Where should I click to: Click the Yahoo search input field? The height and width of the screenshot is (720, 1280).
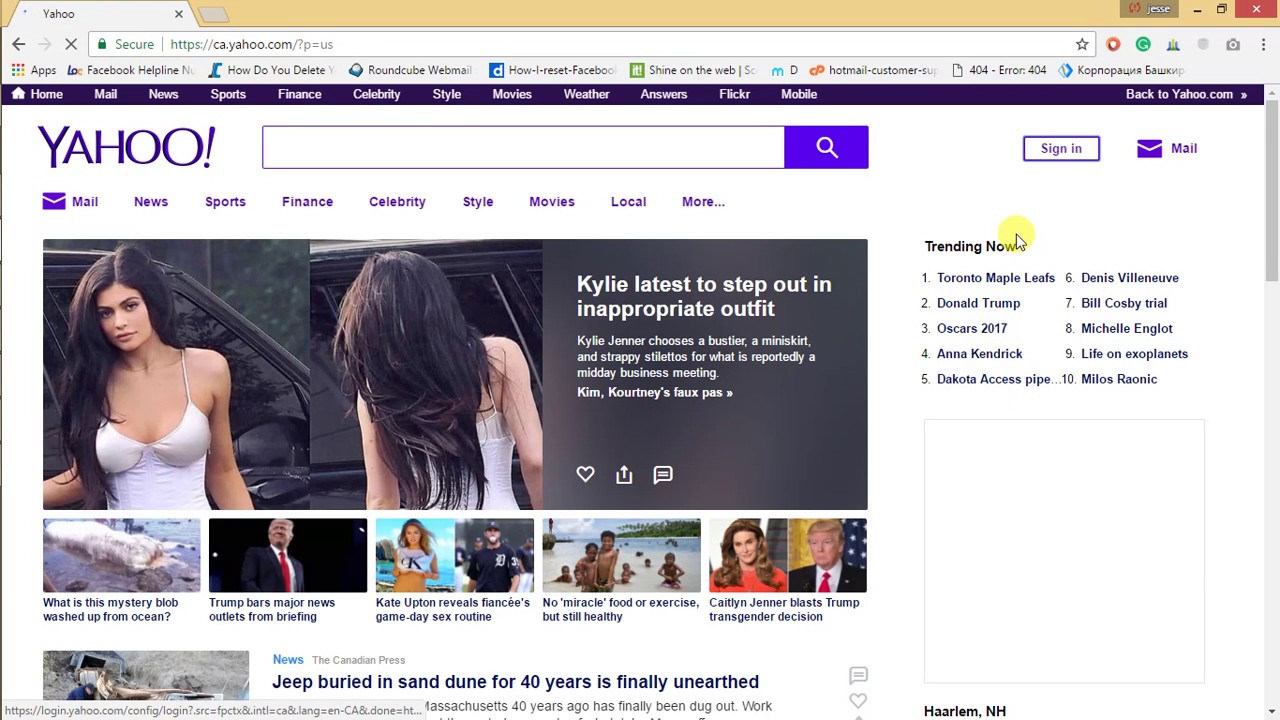tap(523, 147)
